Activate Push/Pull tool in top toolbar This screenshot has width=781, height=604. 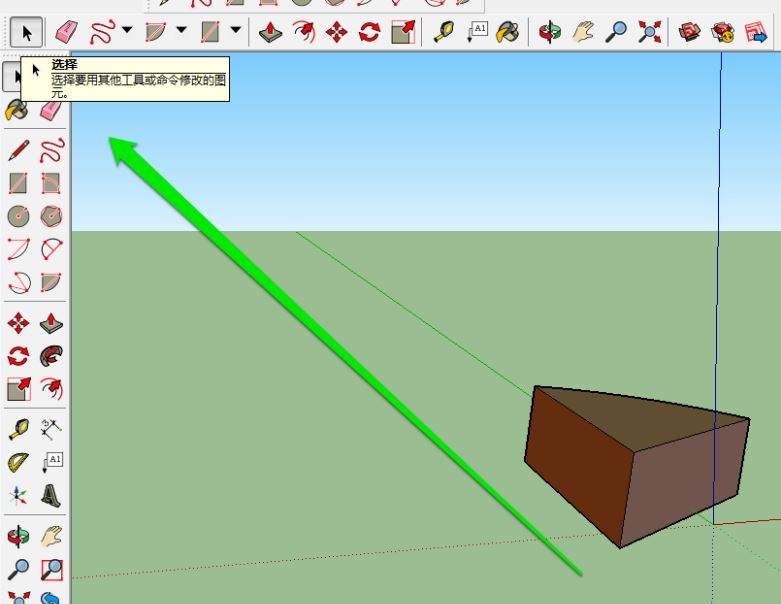point(270,32)
